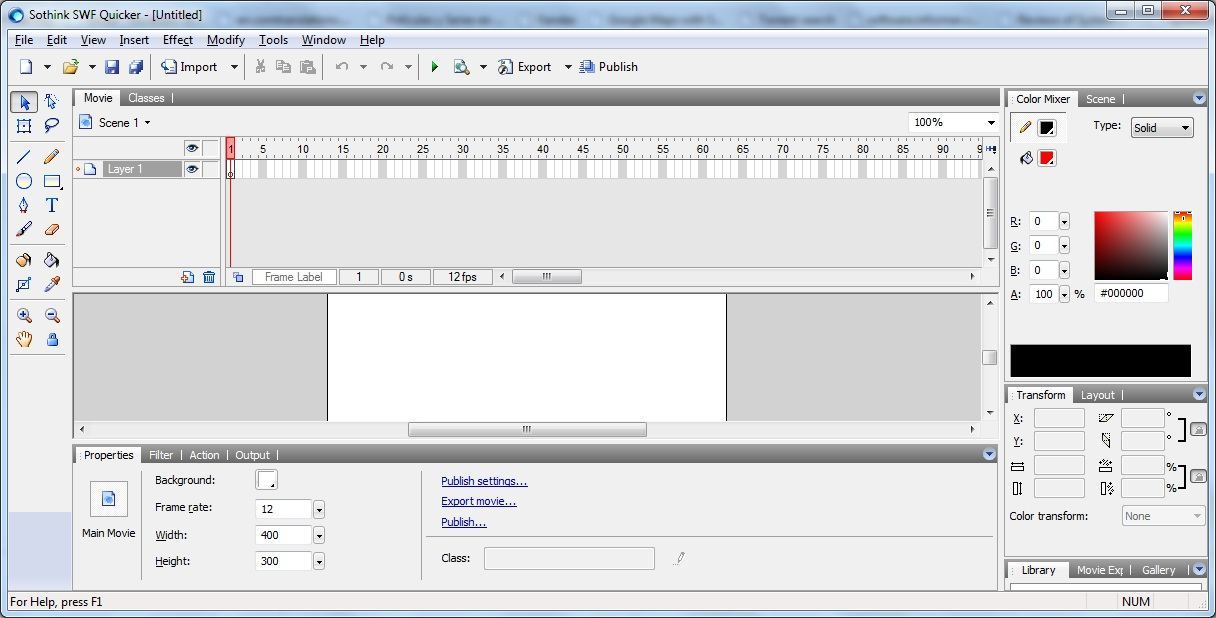Select the Eyedropper tool

coord(52,284)
